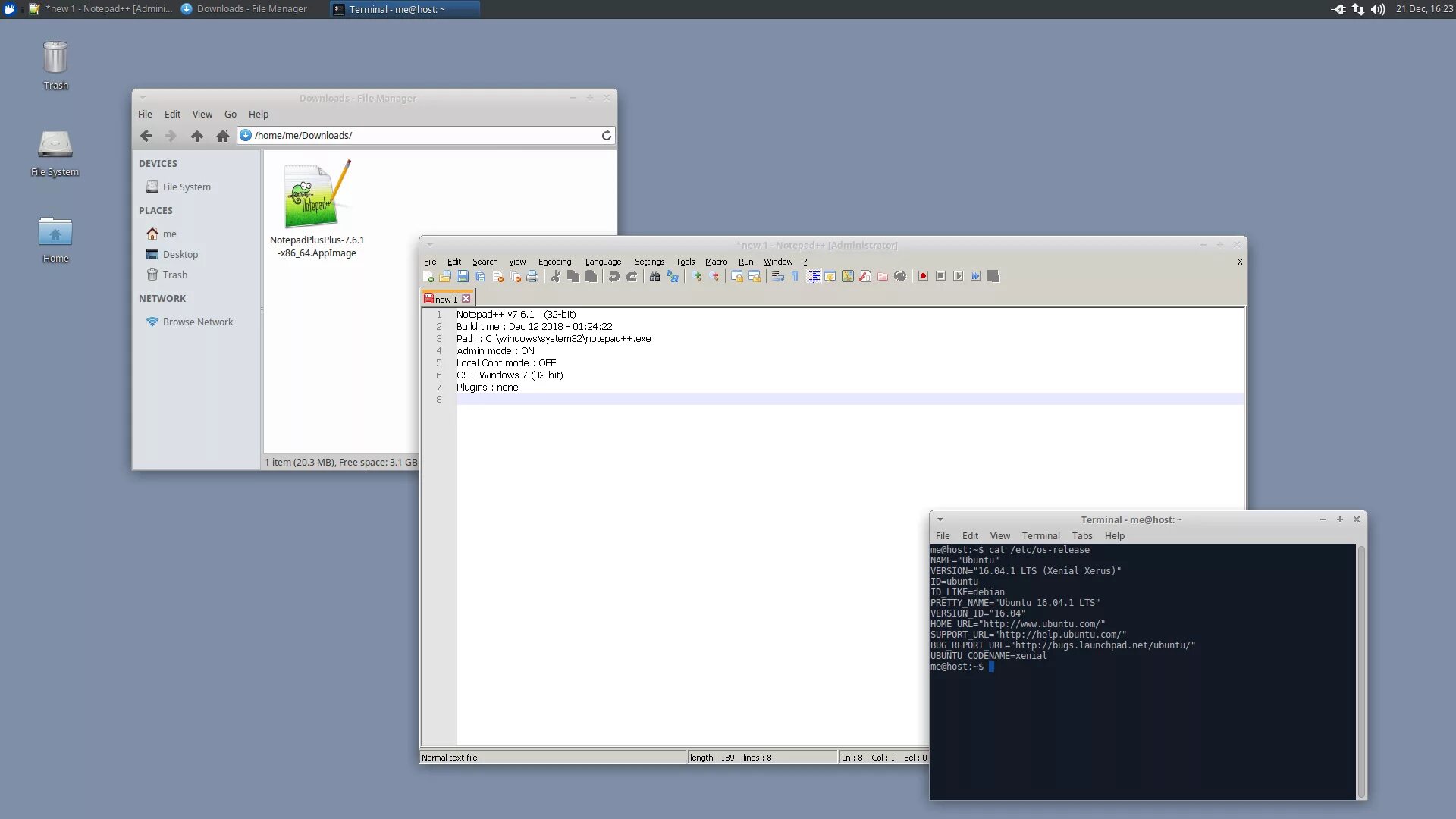Image resolution: width=1456 pixels, height=819 pixels.
Task: Click the Stop Recording macro icon
Action: (x=941, y=277)
